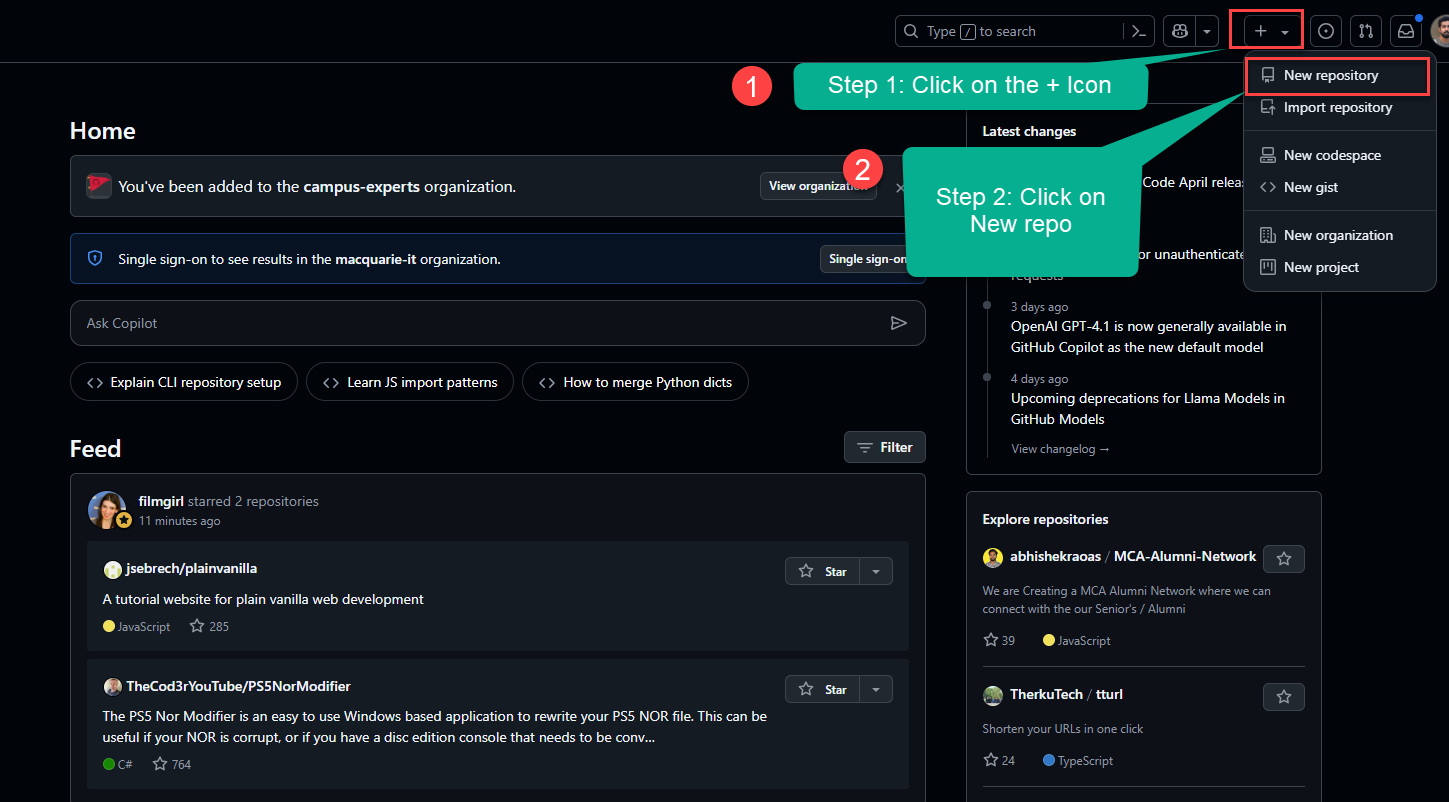Click the send arrow in Ask Copilot

pyautogui.click(x=898, y=322)
